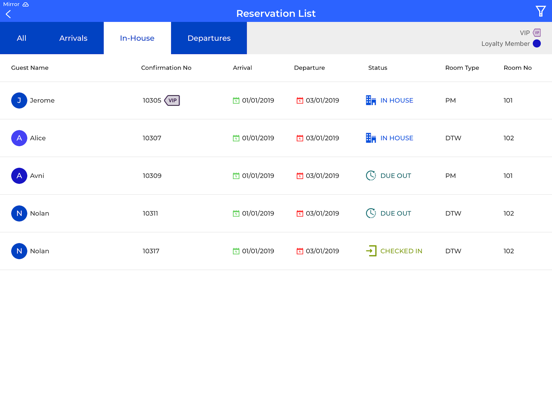552x414 pixels.
Task: Click Avni's avatar circle
Action: [x=19, y=176]
